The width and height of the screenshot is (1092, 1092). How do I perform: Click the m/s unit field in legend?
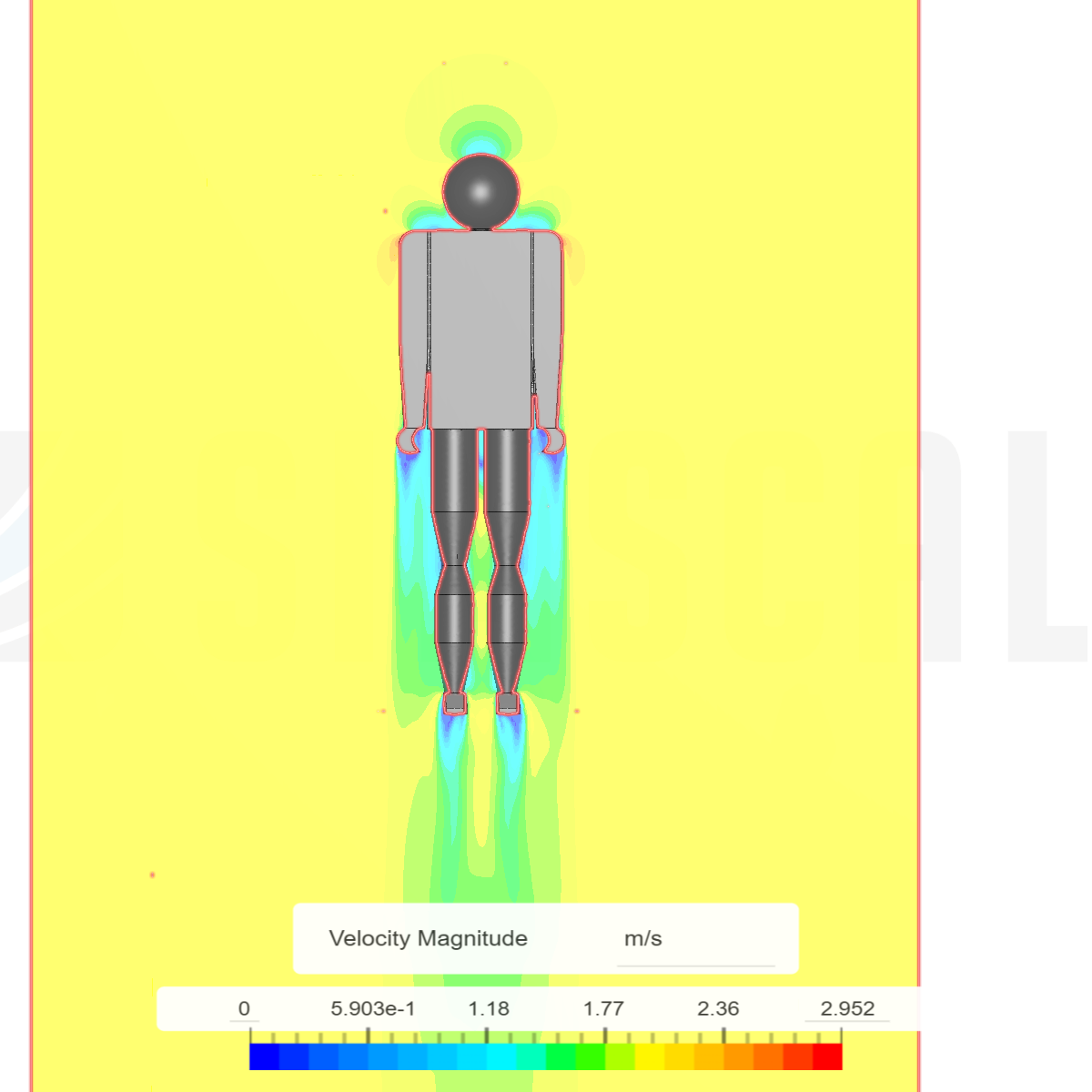point(643,937)
